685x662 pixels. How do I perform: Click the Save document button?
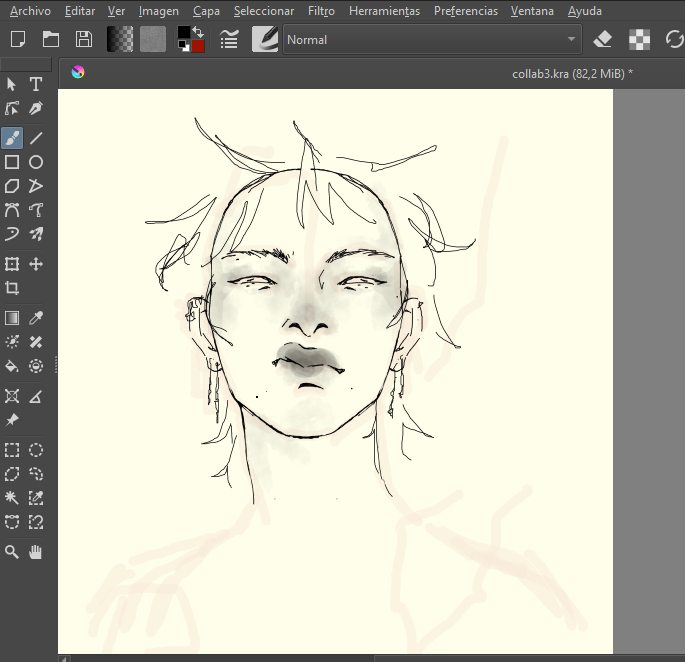(84, 39)
